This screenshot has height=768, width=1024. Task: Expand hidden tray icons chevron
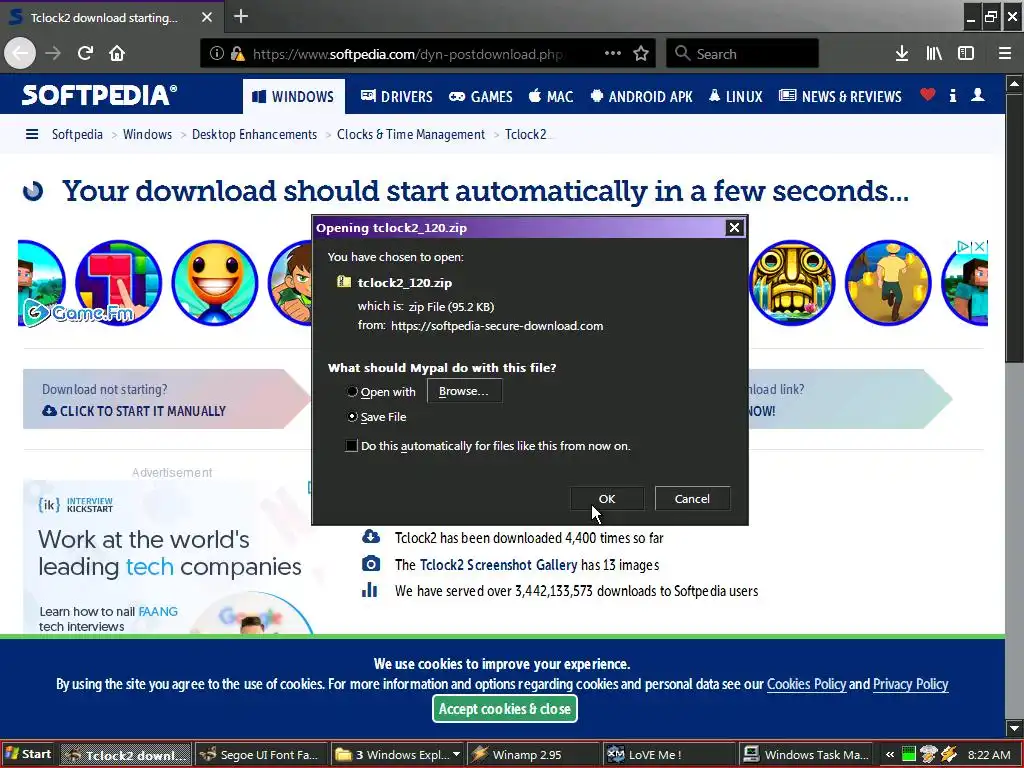tap(889, 755)
